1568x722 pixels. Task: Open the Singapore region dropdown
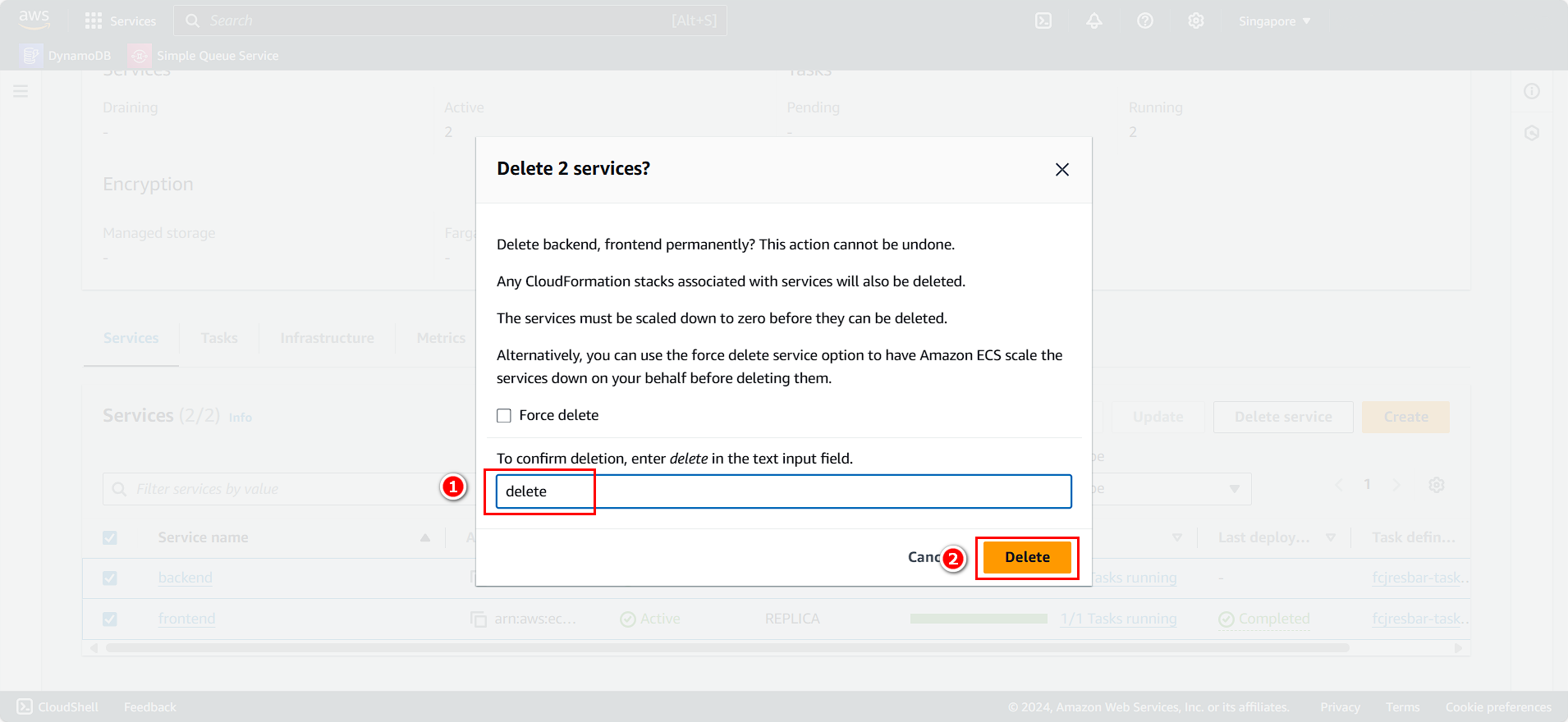(x=1274, y=21)
